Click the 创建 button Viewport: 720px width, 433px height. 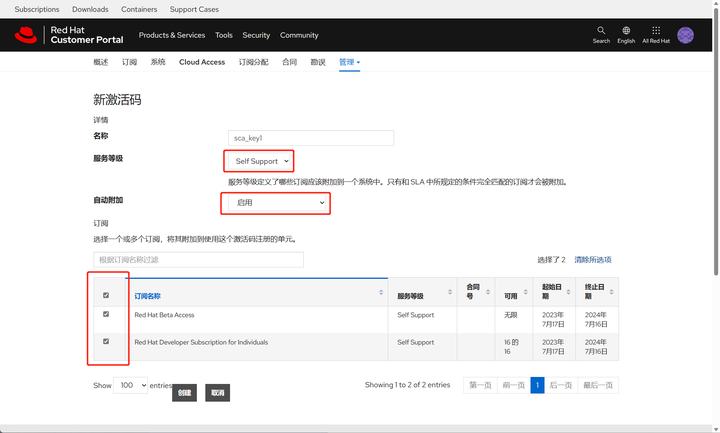(185, 393)
